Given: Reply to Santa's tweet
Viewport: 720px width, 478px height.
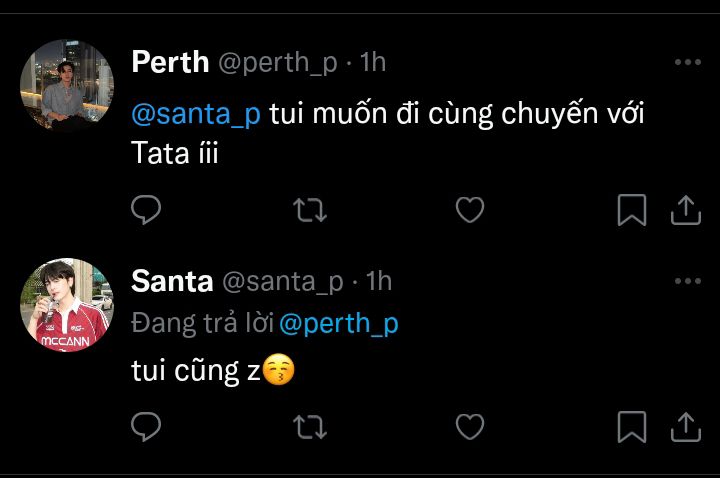Looking at the screenshot, I should click(147, 427).
